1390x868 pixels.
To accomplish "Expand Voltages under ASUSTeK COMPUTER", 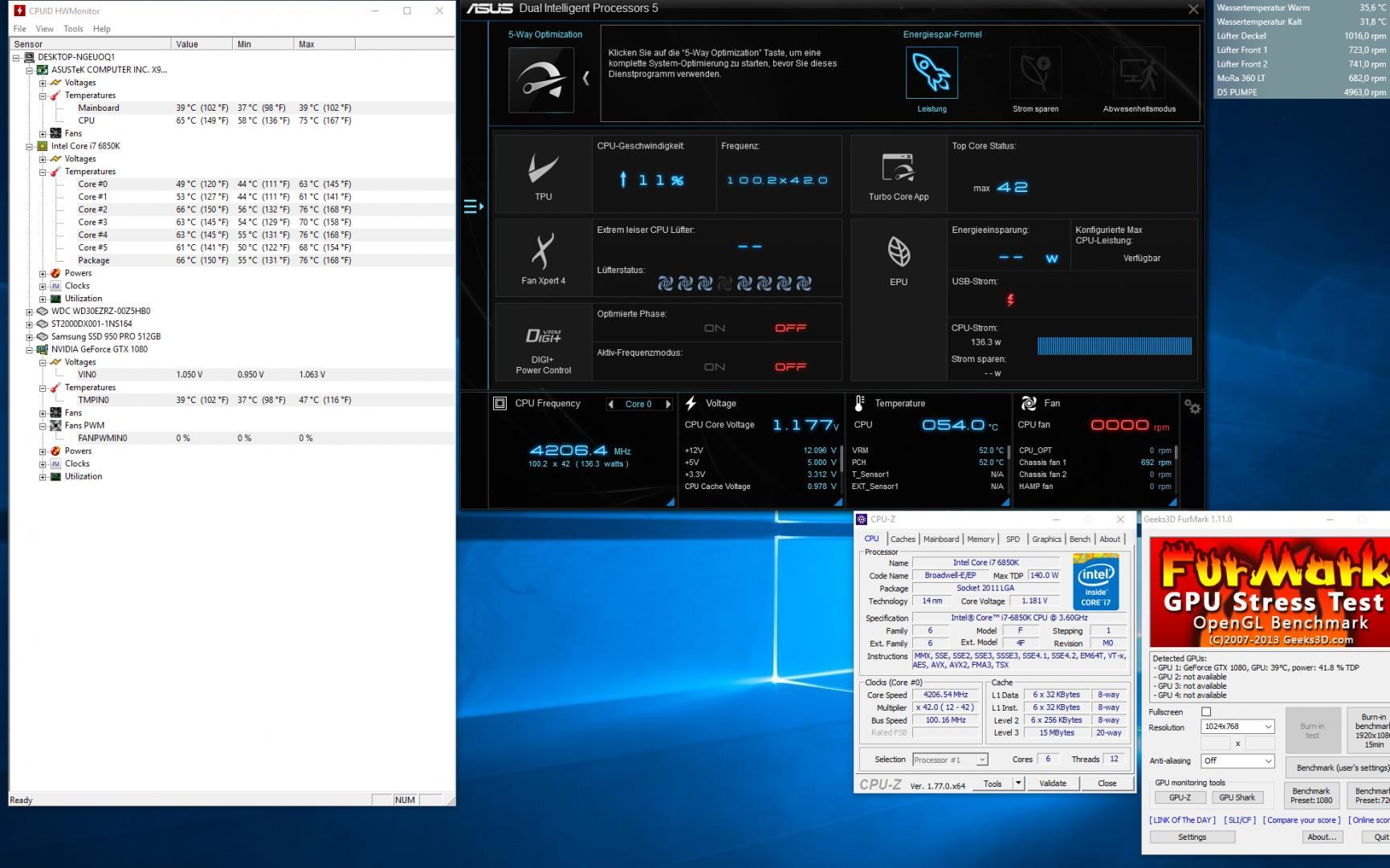I will pyautogui.click(x=43, y=83).
